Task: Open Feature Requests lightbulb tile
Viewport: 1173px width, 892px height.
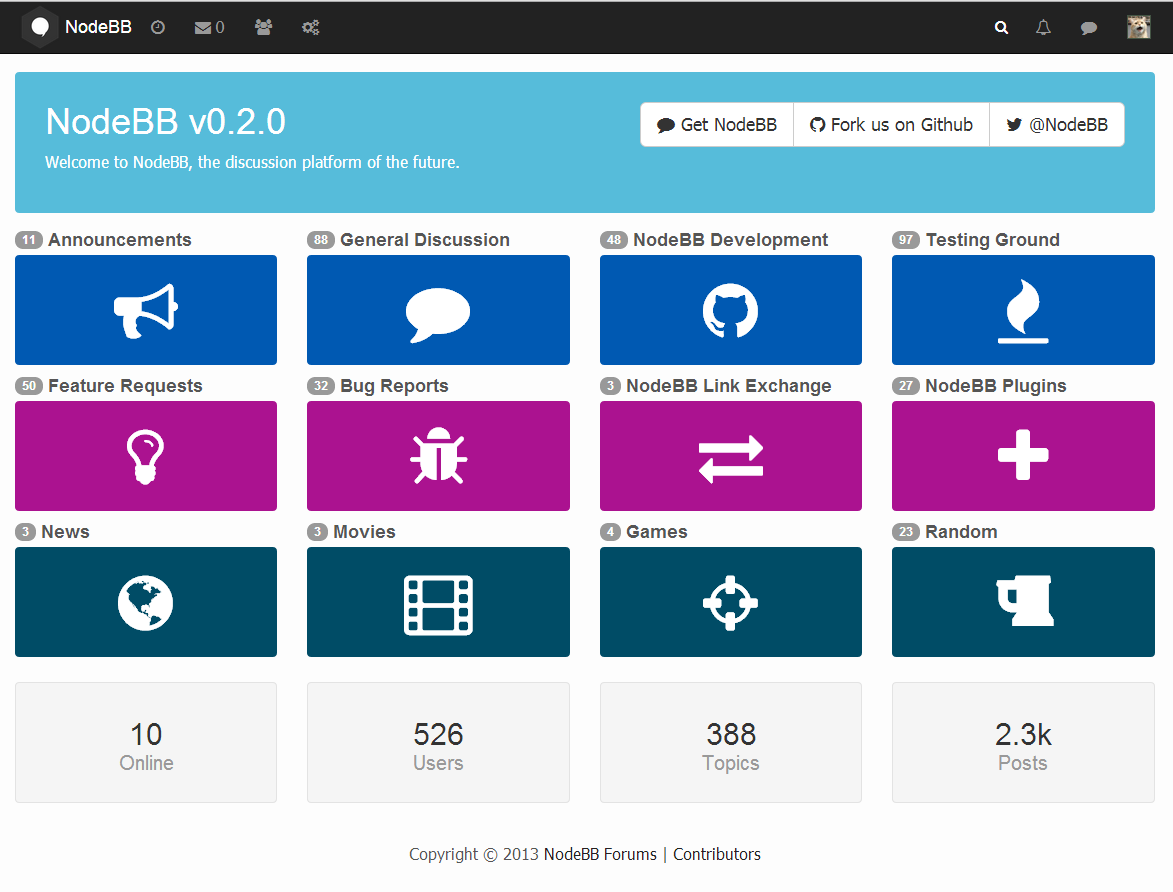Action: [x=146, y=456]
